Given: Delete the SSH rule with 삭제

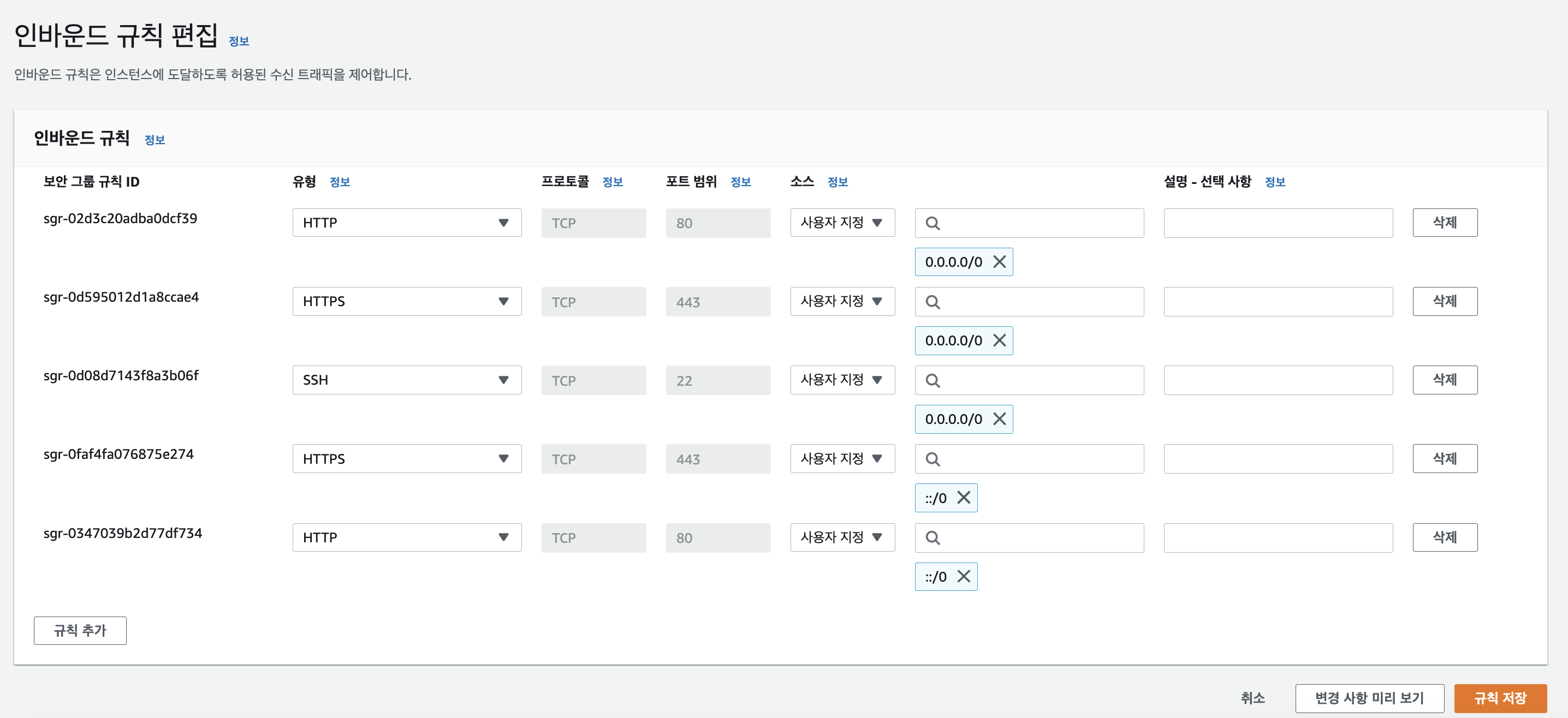Looking at the screenshot, I should (x=1444, y=380).
